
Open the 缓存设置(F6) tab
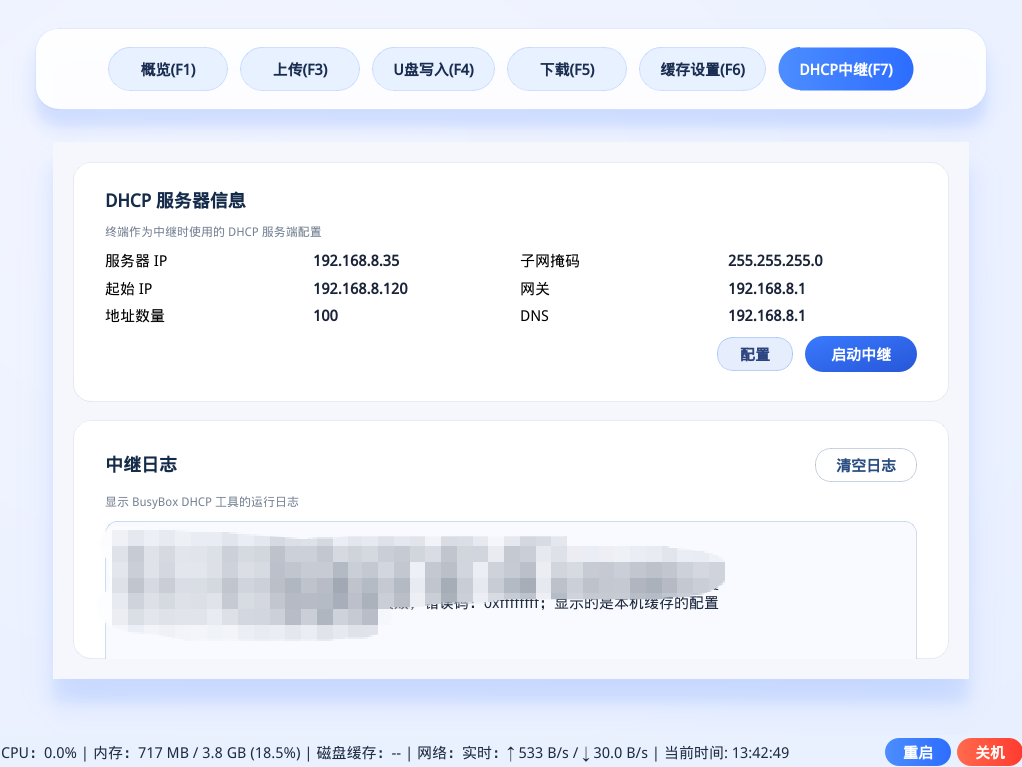[x=702, y=70]
